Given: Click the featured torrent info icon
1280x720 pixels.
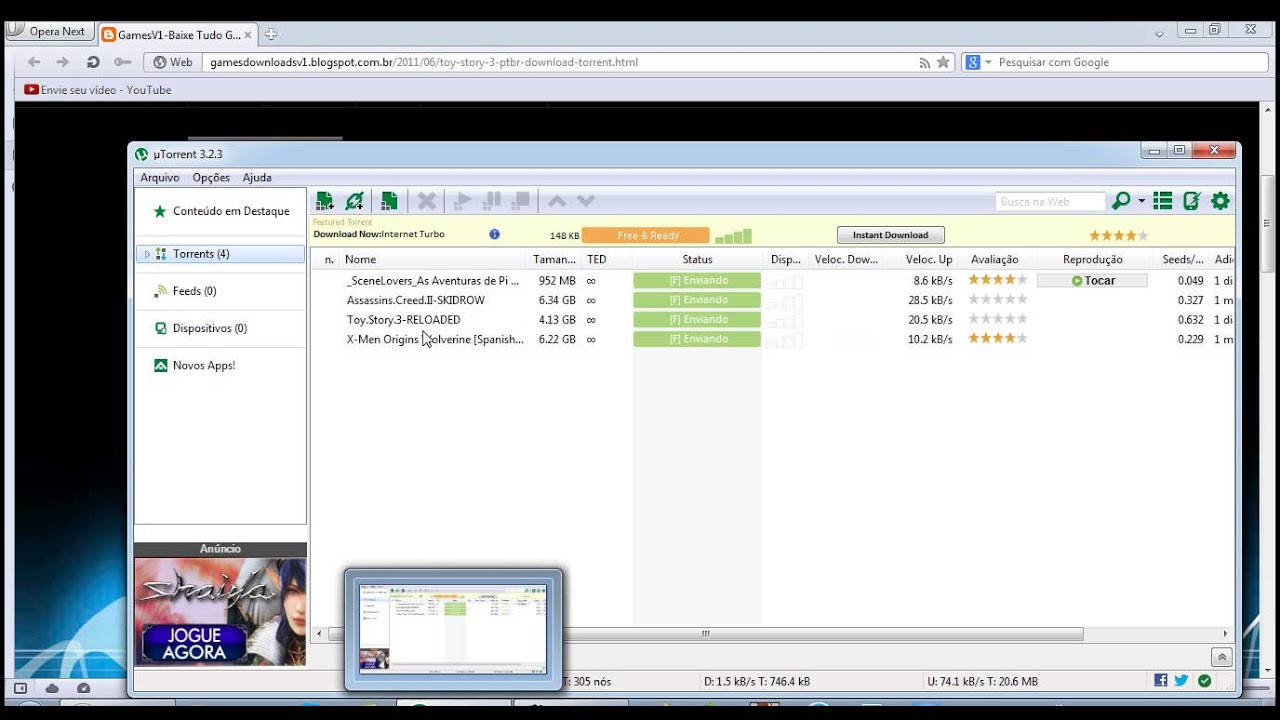Looking at the screenshot, I should click(494, 234).
